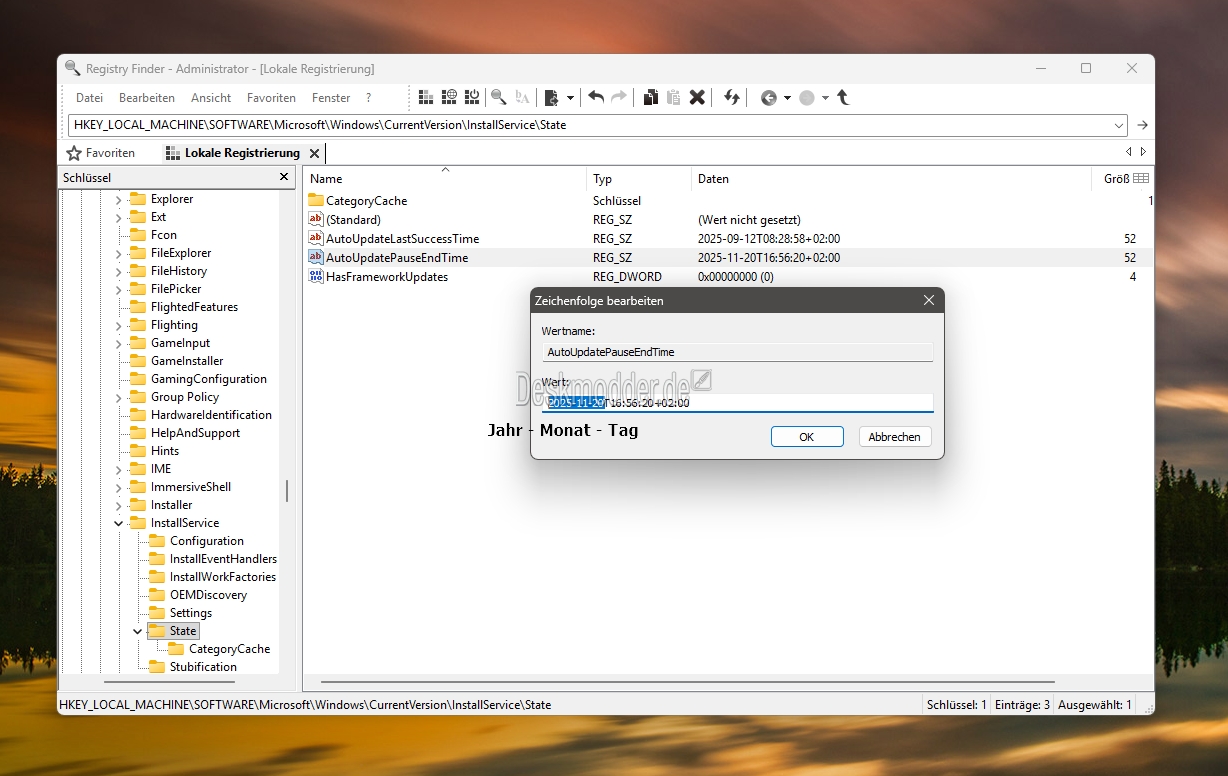Select the HasFrameworkUpdates value row

point(729,277)
